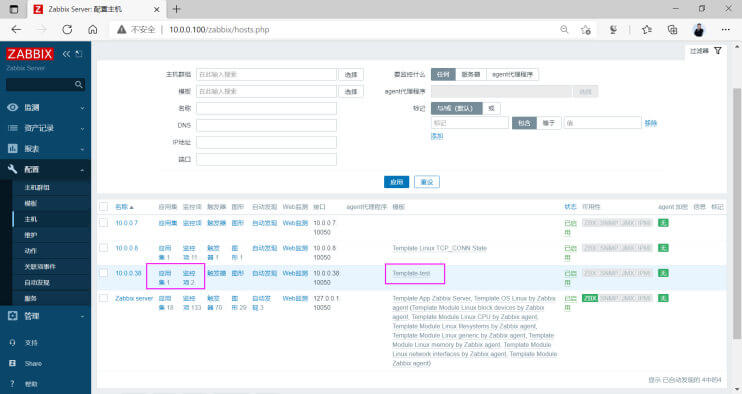The image size is (742, 394).
Task: Click 选择 button beside the 主机群组 field
Action: click(x=351, y=74)
